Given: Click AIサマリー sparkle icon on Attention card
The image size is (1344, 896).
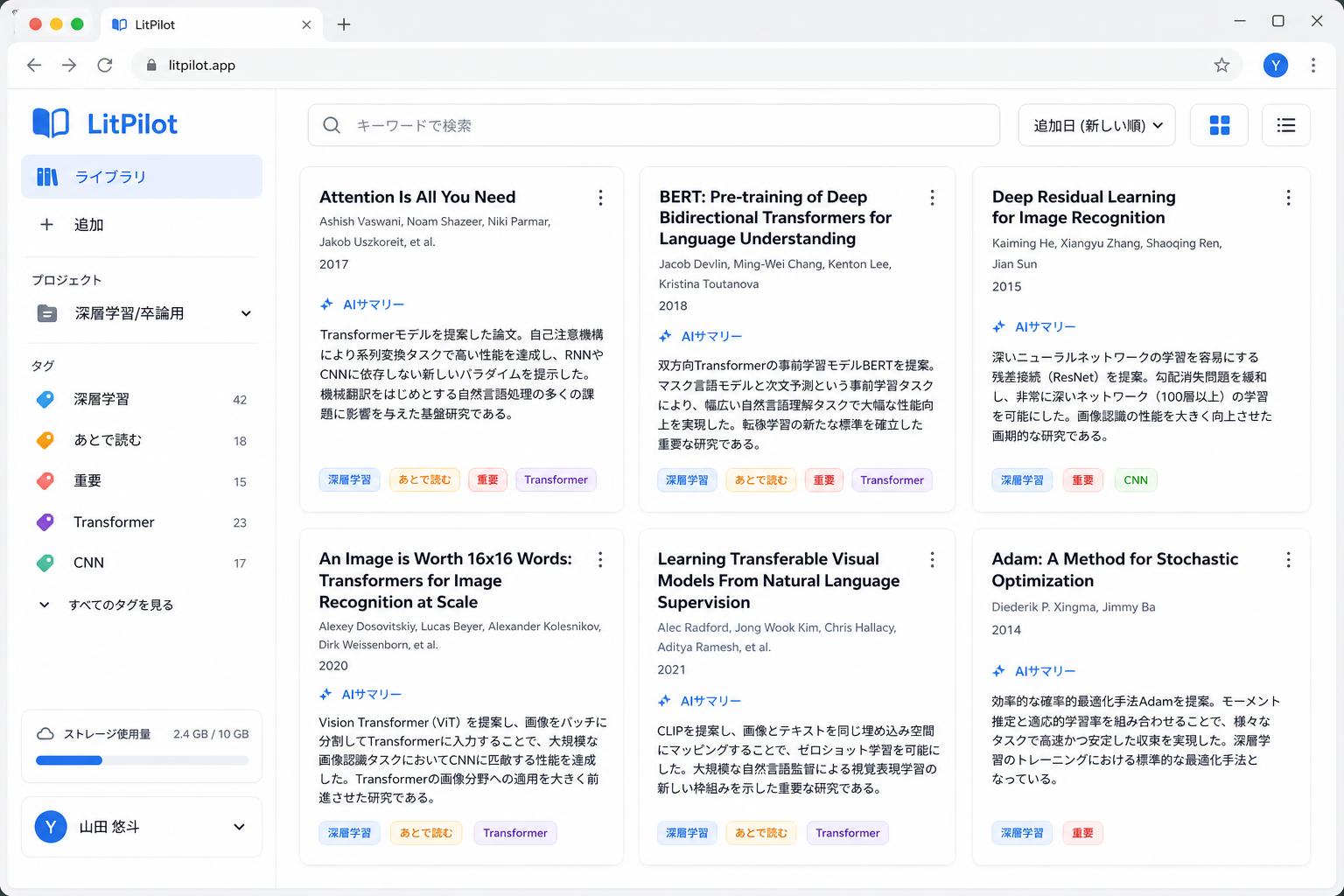Looking at the screenshot, I should coord(326,304).
